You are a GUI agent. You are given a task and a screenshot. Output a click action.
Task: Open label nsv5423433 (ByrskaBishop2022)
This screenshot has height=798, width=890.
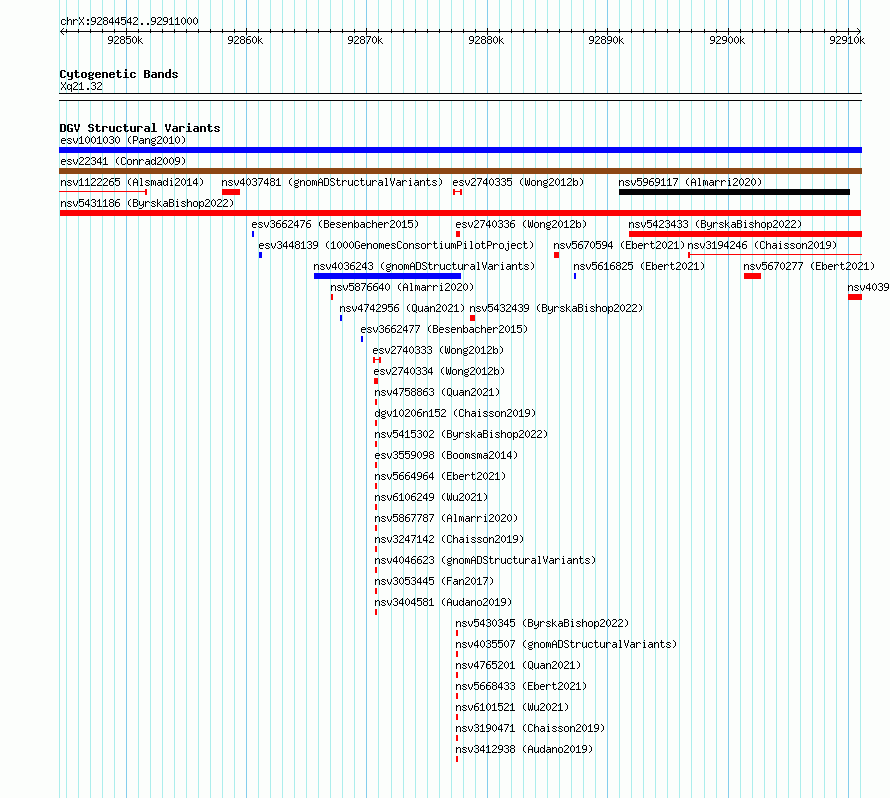715,224
